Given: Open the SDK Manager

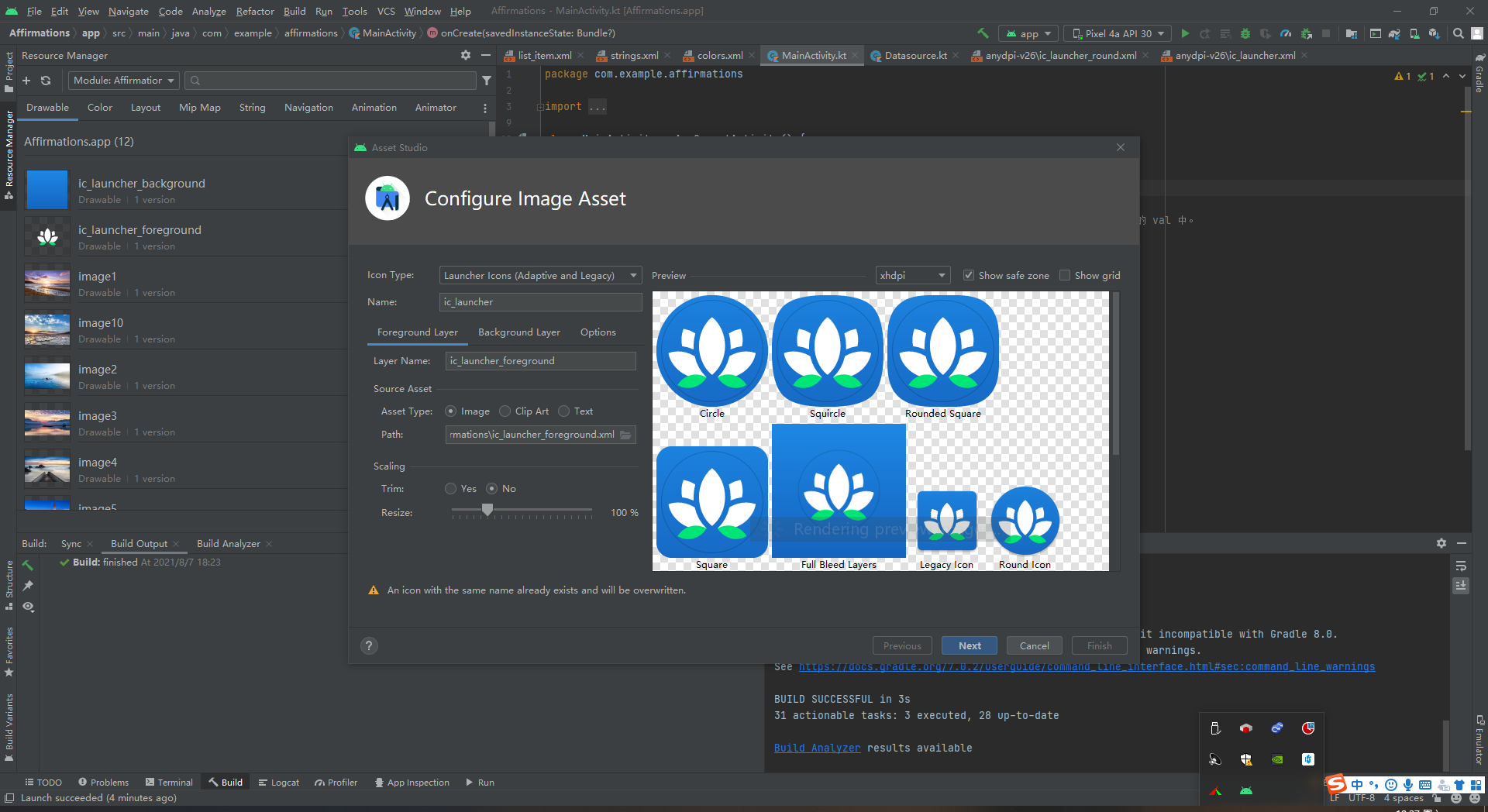Looking at the screenshot, I should pos(1435,33).
